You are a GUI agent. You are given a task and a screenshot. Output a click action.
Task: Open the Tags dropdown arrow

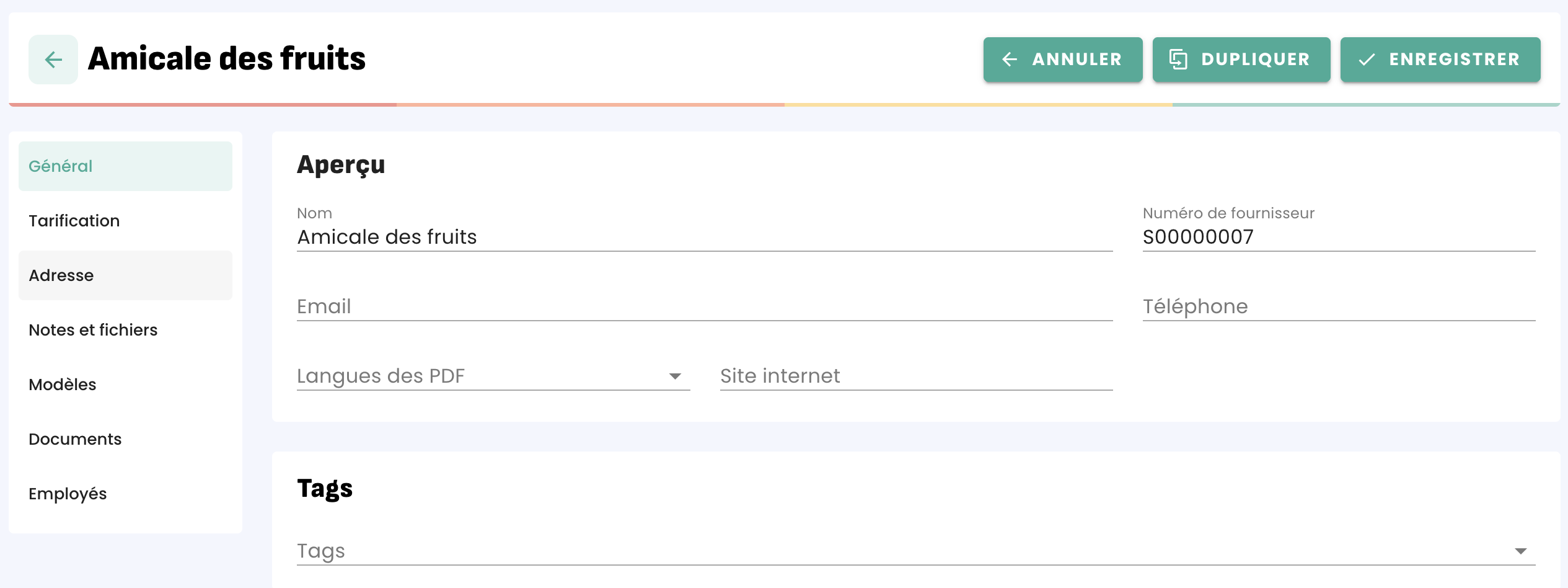1520,551
